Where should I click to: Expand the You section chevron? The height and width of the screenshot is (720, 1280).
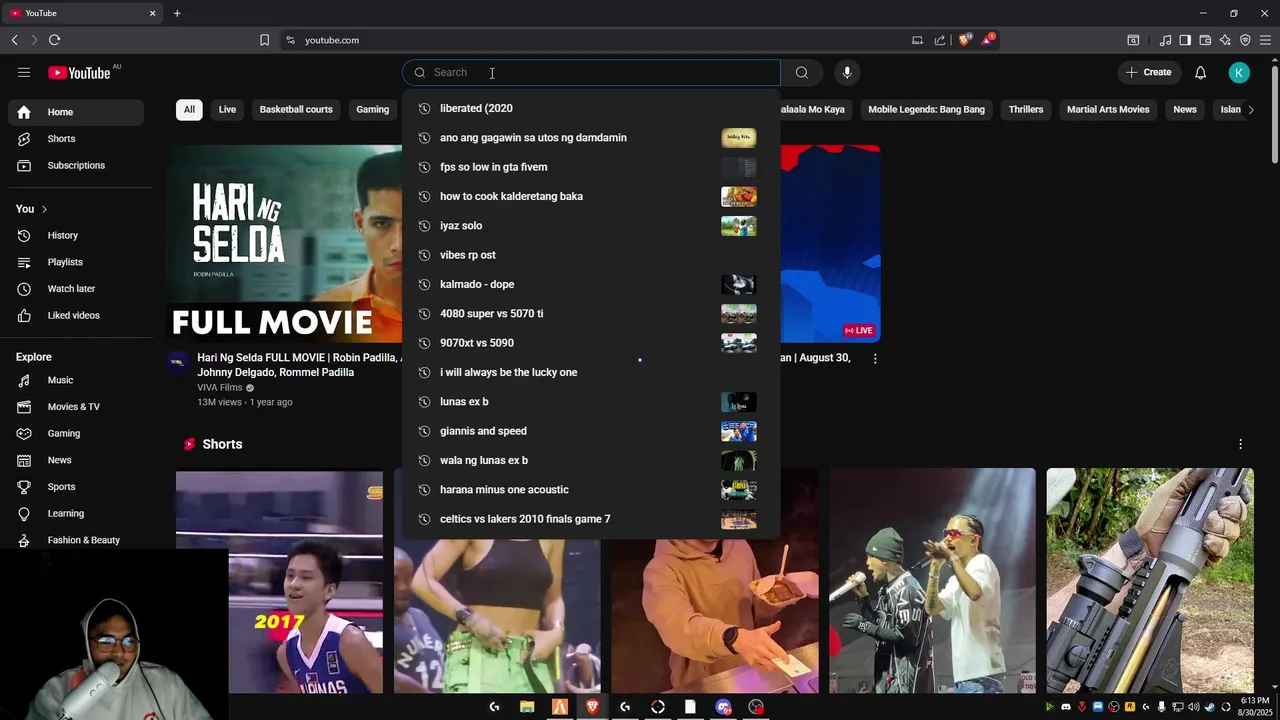click(x=44, y=209)
